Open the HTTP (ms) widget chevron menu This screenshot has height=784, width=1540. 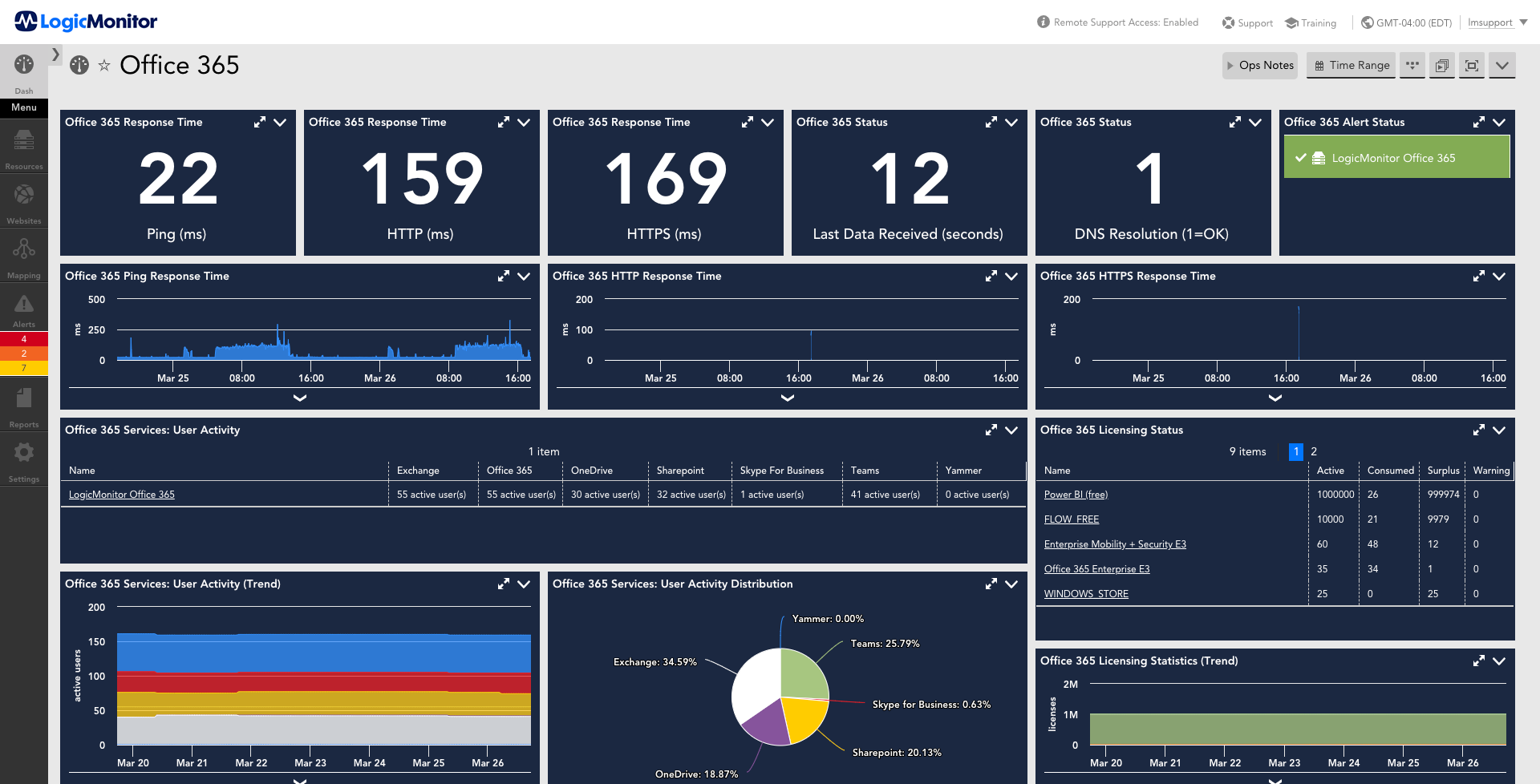click(524, 122)
